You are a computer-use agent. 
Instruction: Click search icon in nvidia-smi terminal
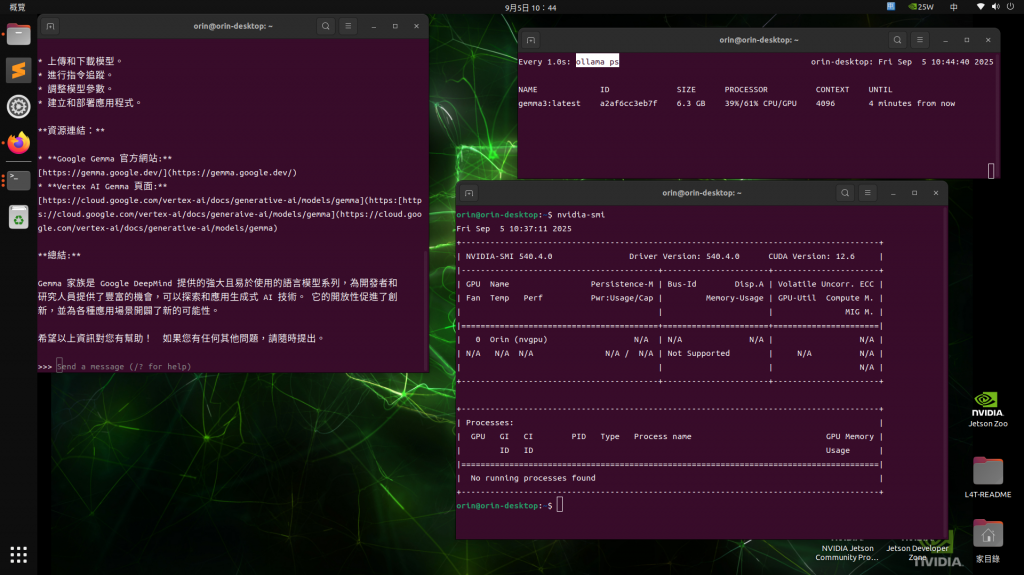845,193
